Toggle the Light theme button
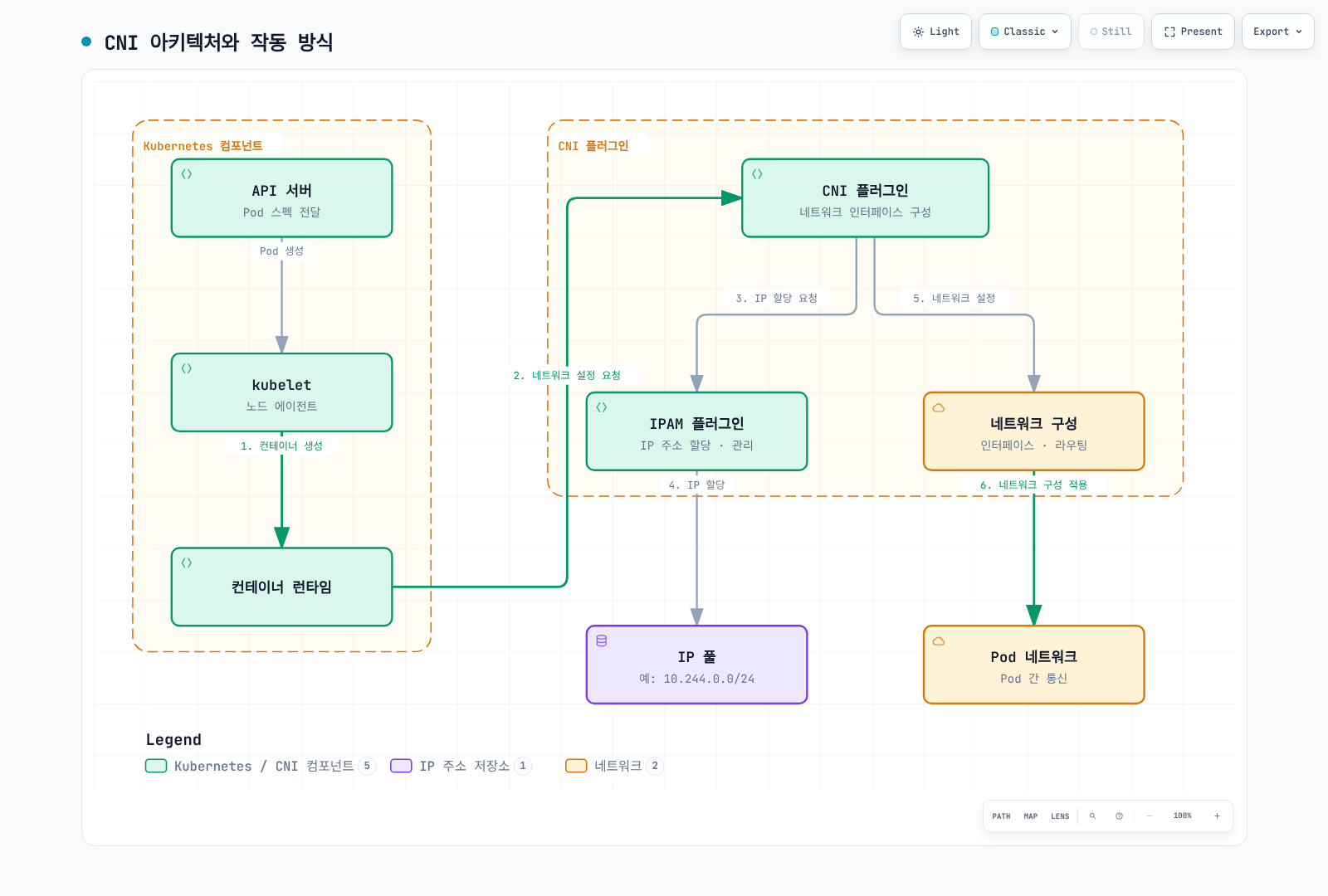 (x=935, y=32)
